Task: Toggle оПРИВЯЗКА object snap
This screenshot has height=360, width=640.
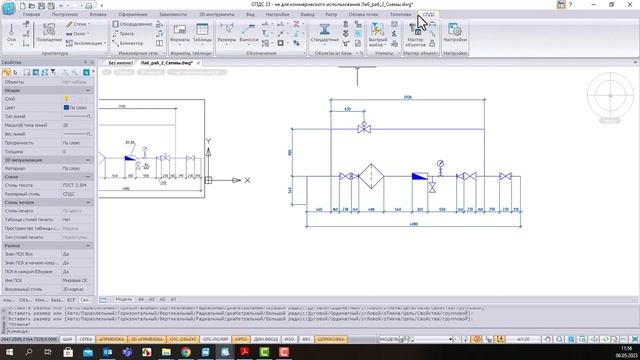Action: coord(111,339)
